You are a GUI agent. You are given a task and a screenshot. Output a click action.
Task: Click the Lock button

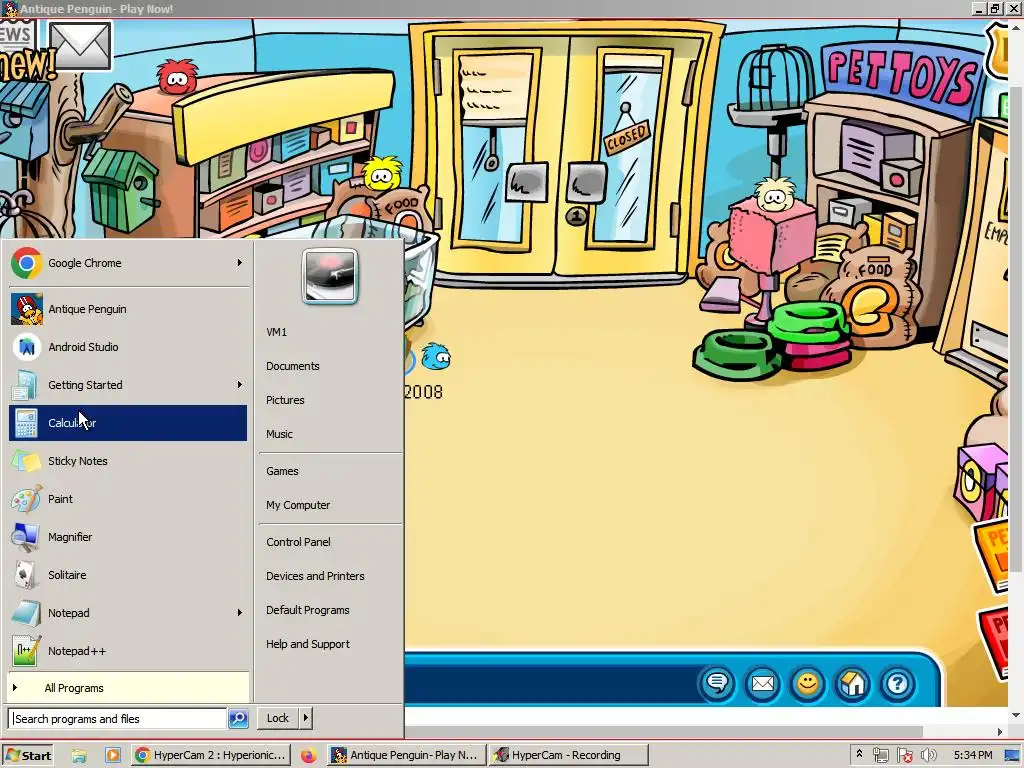(278, 718)
